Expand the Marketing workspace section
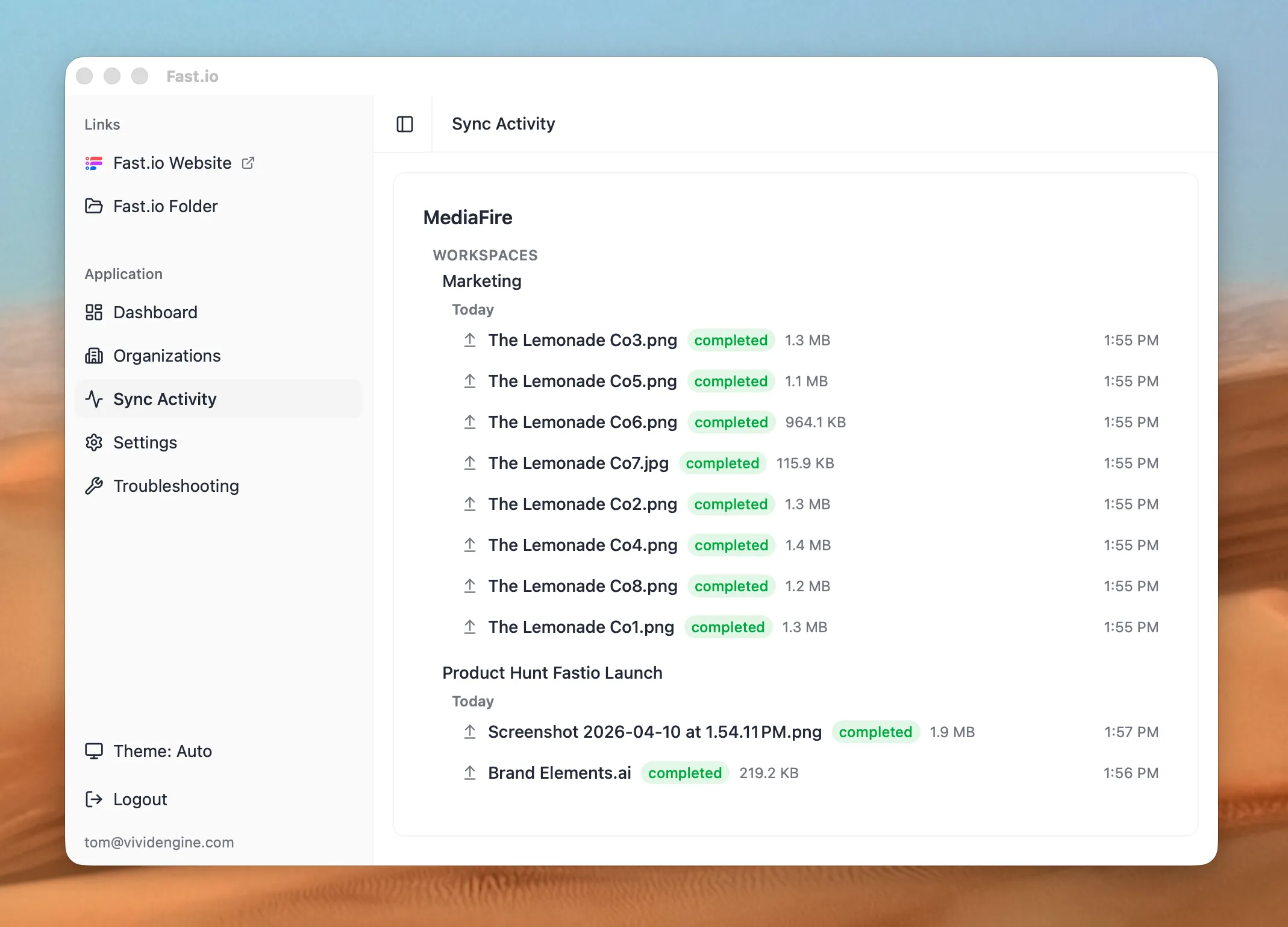The image size is (1288, 927). pyautogui.click(x=481, y=281)
